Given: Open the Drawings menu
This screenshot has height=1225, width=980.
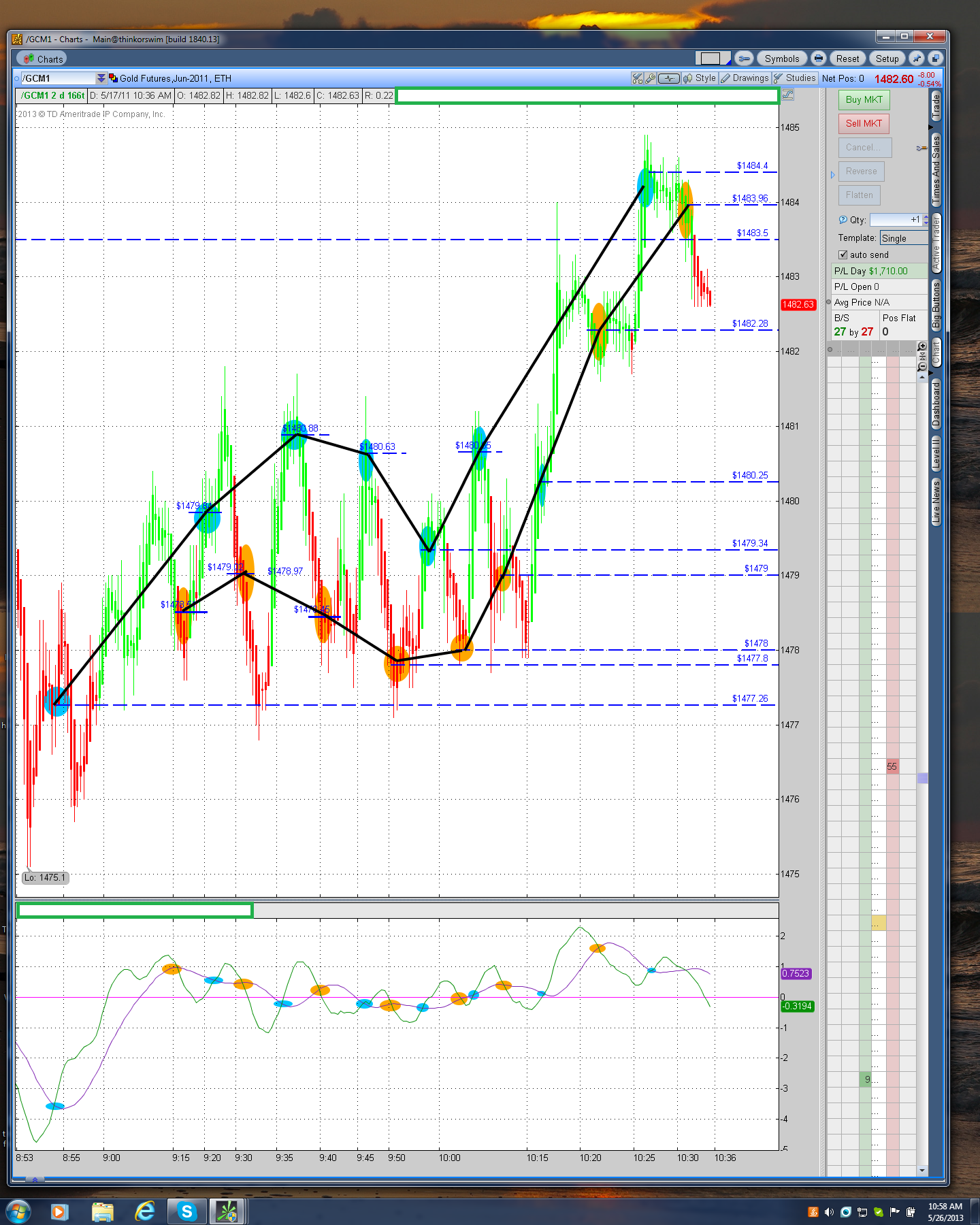Looking at the screenshot, I should [745, 78].
